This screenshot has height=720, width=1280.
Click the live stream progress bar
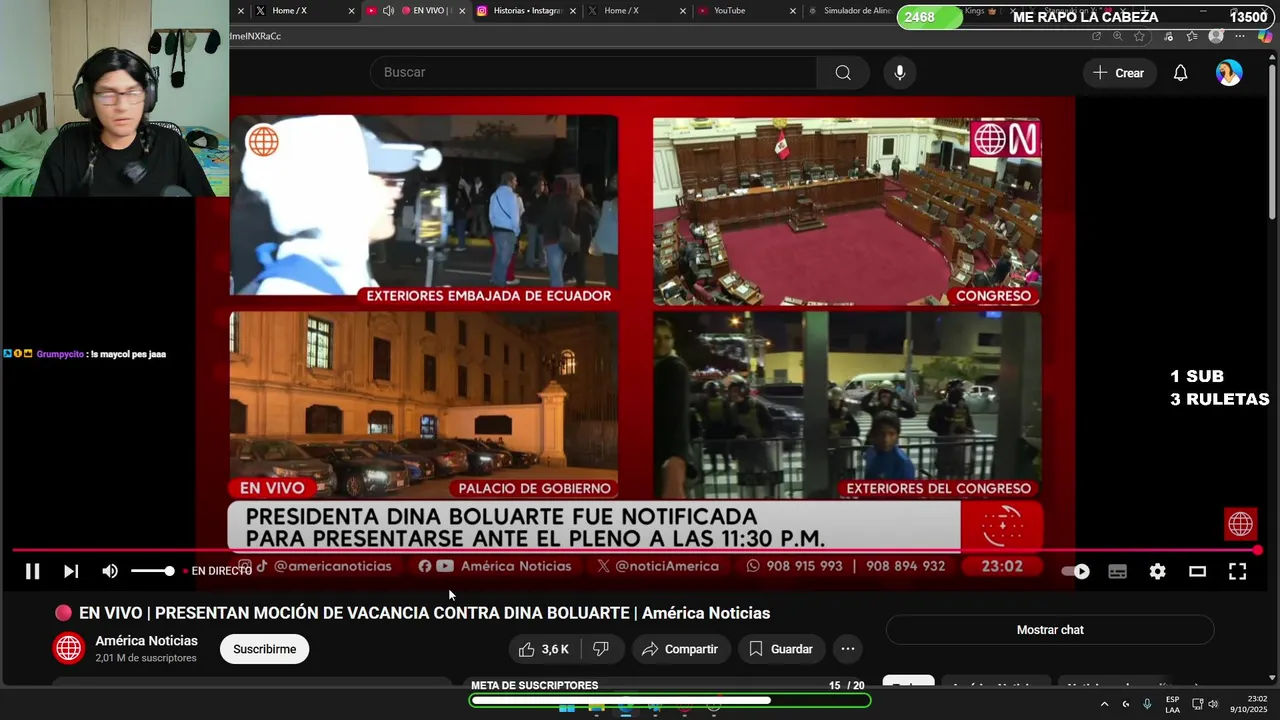635,550
